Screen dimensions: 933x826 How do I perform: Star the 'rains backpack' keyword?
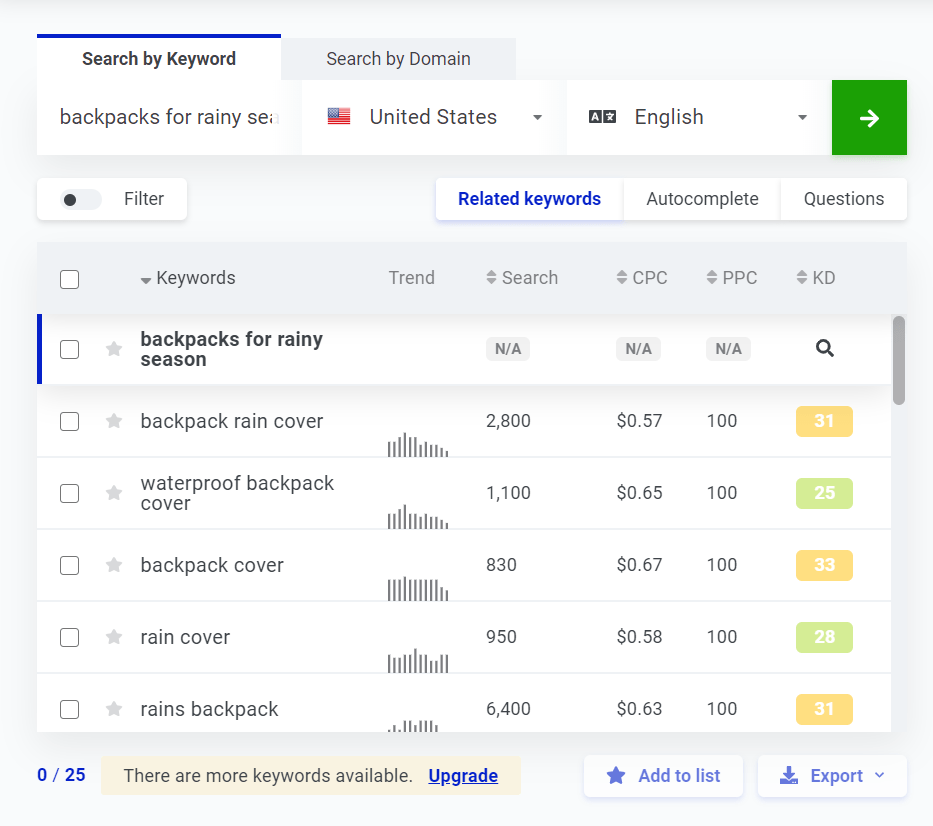point(114,709)
